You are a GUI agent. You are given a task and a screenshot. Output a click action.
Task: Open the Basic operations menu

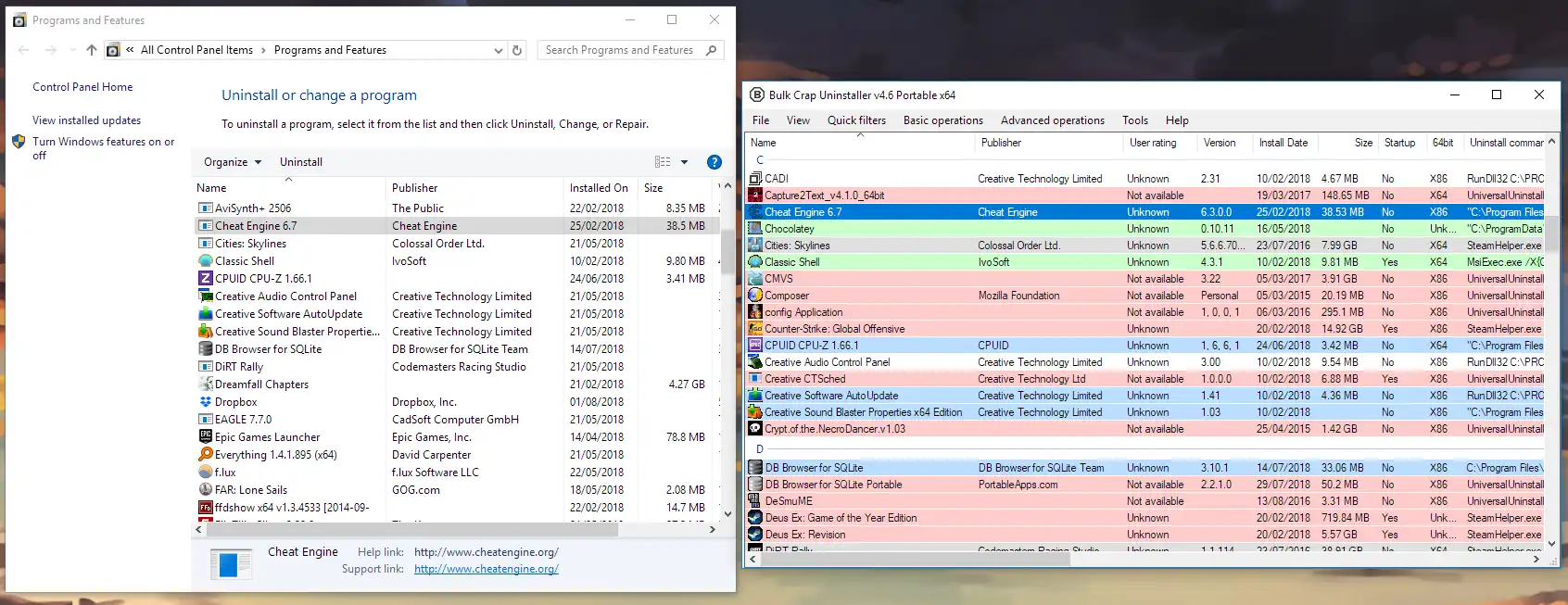pyautogui.click(x=943, y=120)
